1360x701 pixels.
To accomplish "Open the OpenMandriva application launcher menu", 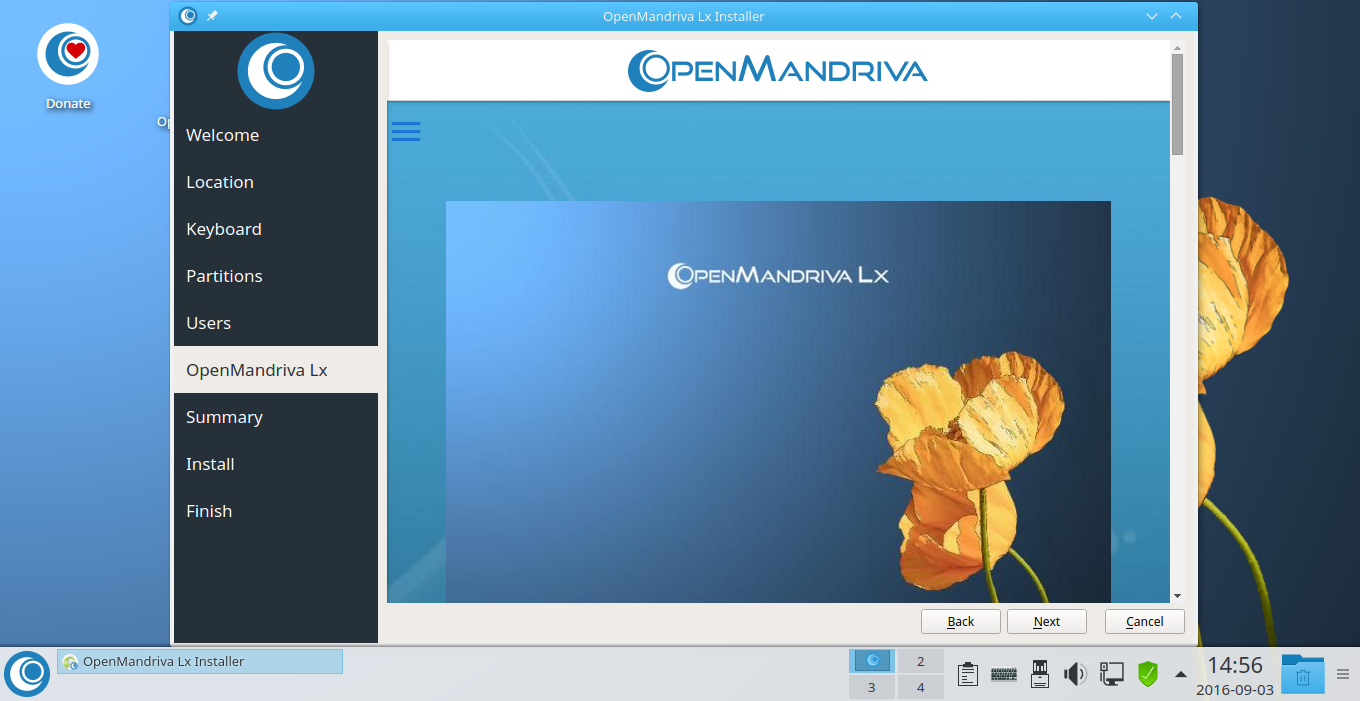I will [27, 673].
